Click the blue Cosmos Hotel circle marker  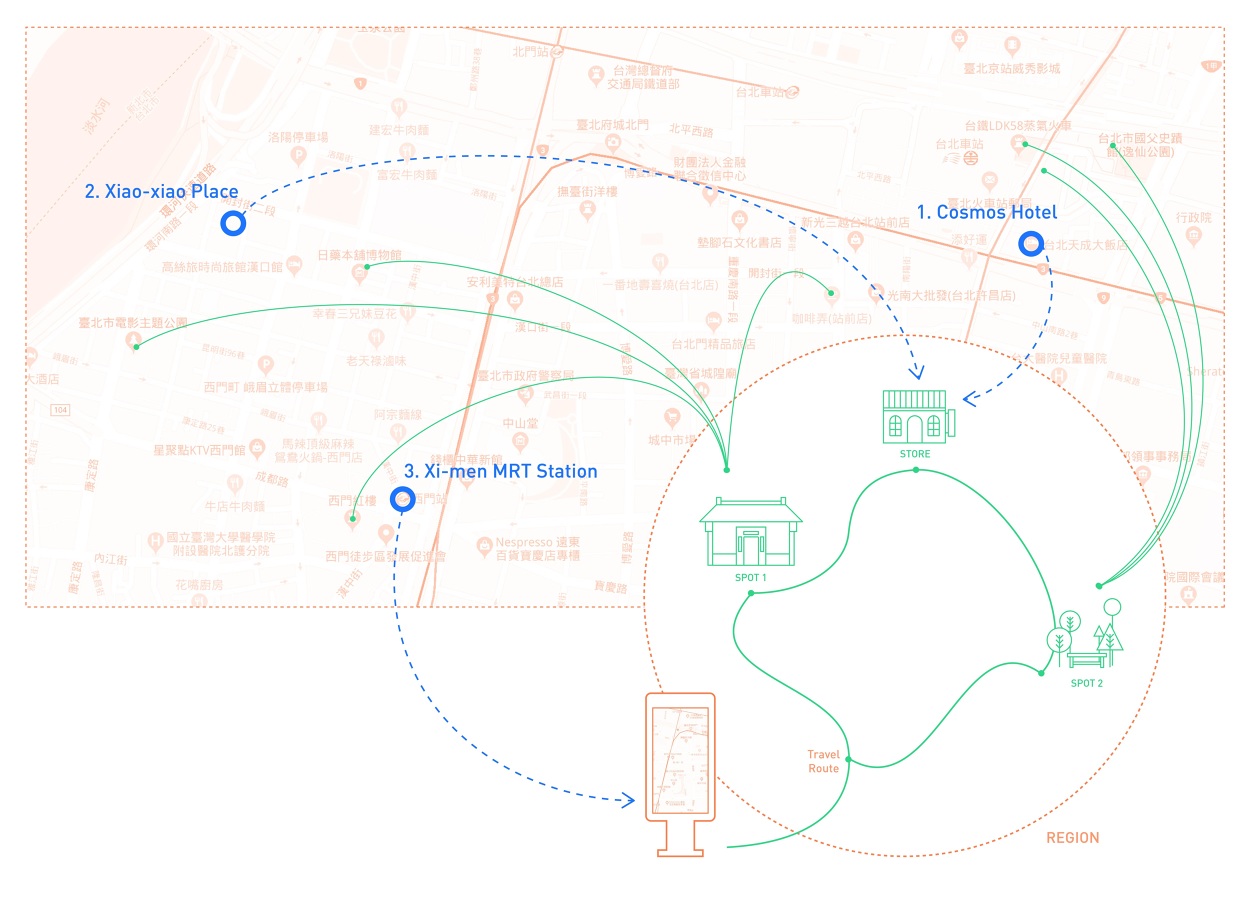(x=1029, y=243)
